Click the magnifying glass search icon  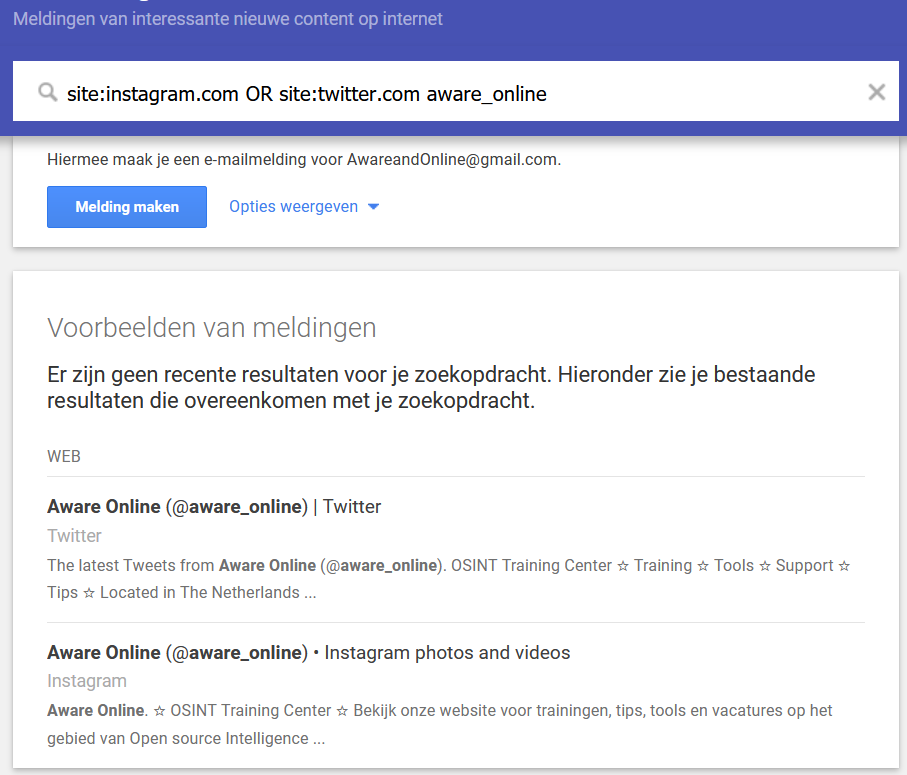[x=47, y=92]
